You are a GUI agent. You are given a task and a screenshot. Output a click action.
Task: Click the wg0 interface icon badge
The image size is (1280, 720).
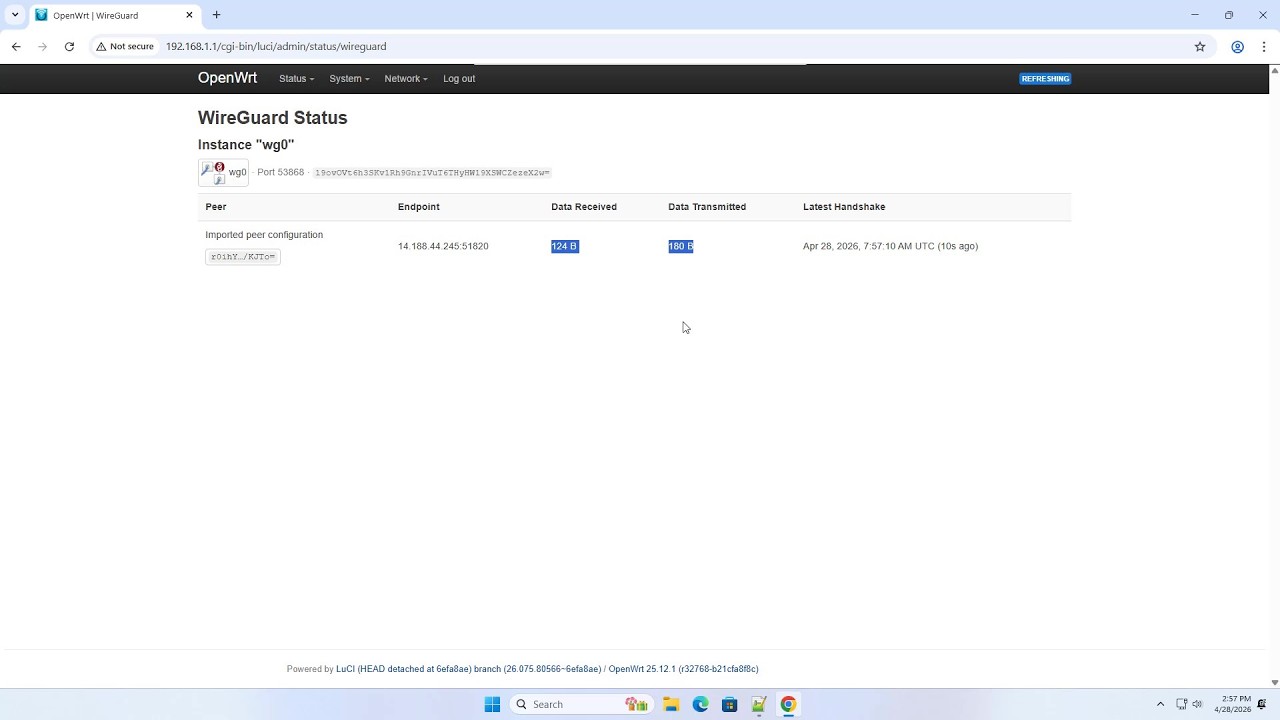[x=223, y=173]
